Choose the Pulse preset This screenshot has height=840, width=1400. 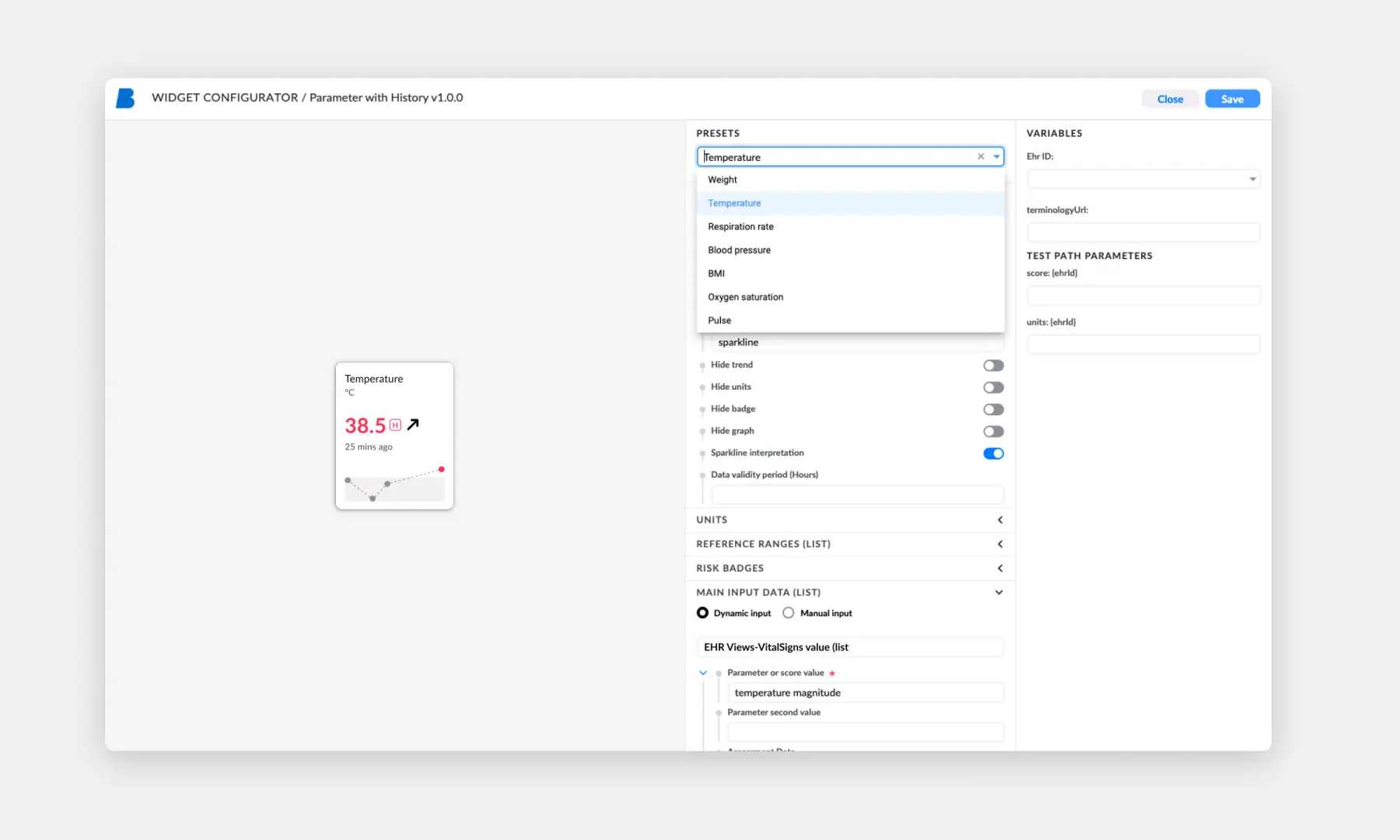click(x=850, y=320)
